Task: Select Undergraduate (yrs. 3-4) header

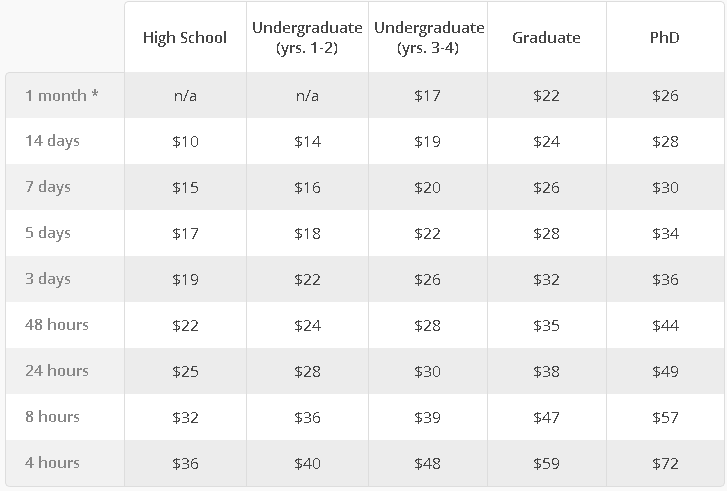Action: [x=429, y=38]
